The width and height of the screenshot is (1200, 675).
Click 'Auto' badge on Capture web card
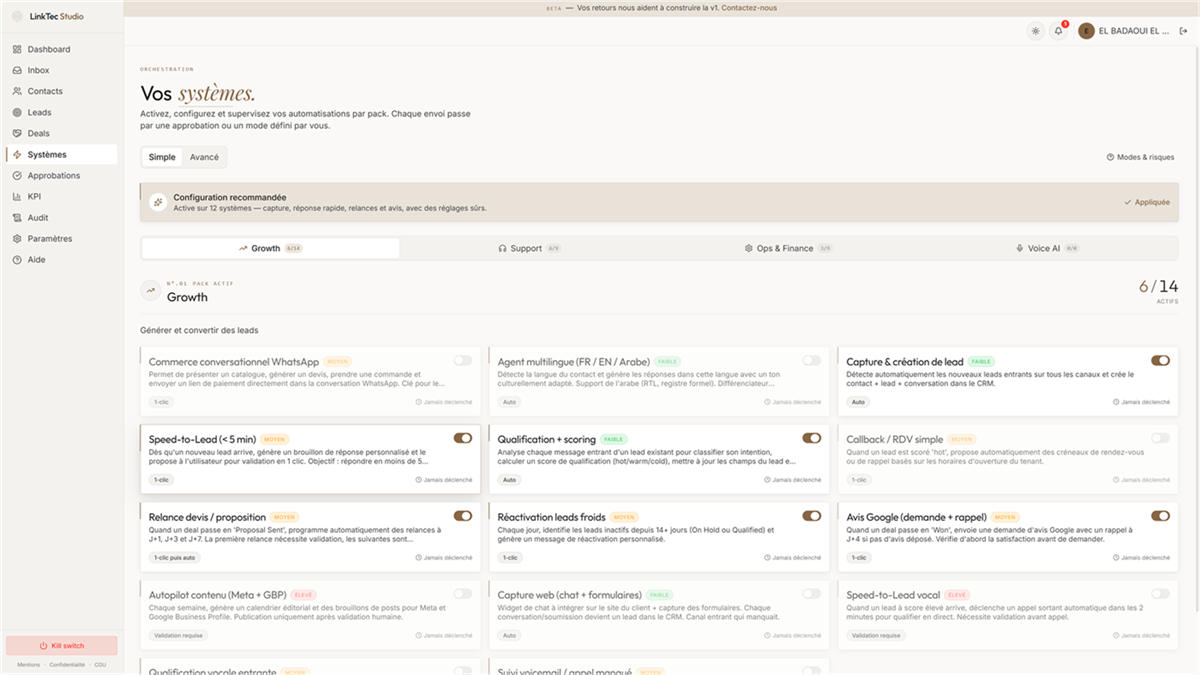pyautogui.click(x=510, y=635)
